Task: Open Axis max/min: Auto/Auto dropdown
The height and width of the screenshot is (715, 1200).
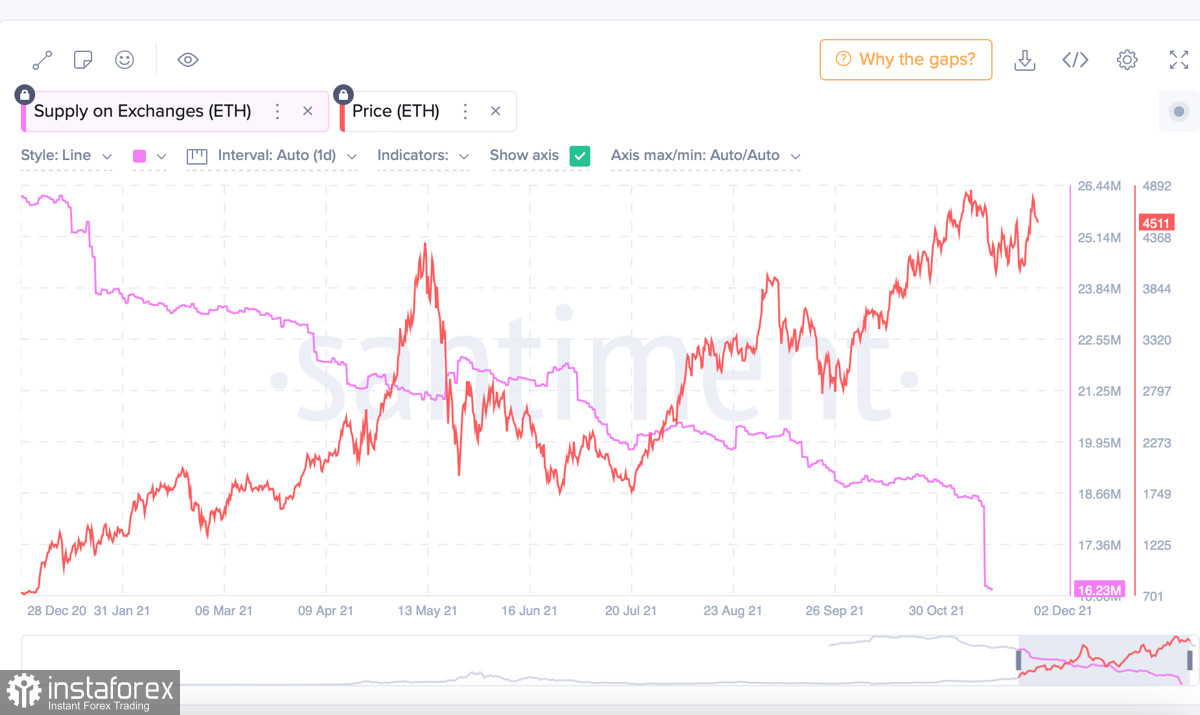Action: [705, 156]
